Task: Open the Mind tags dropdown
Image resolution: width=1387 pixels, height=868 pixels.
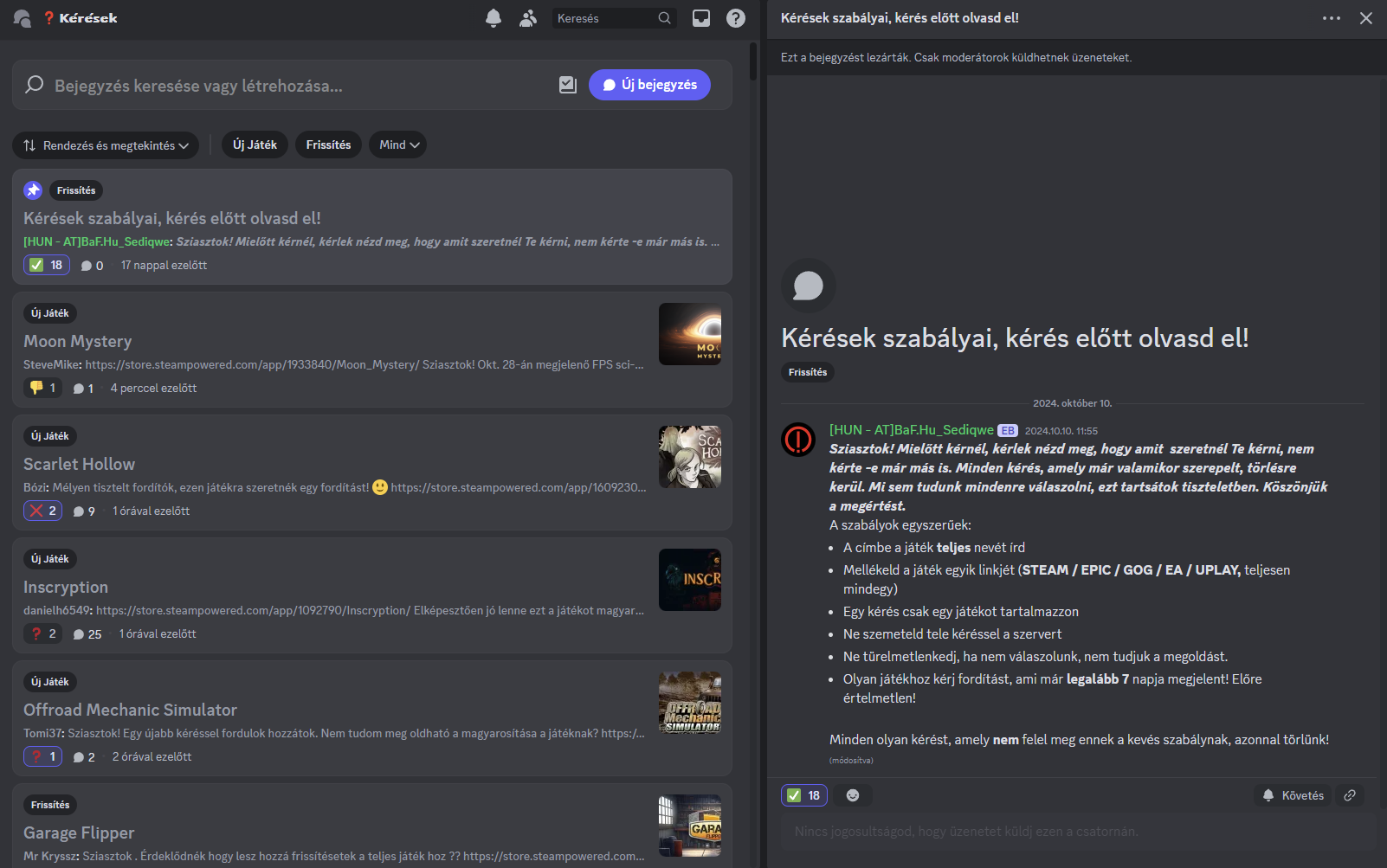Action: coord(397,145)
